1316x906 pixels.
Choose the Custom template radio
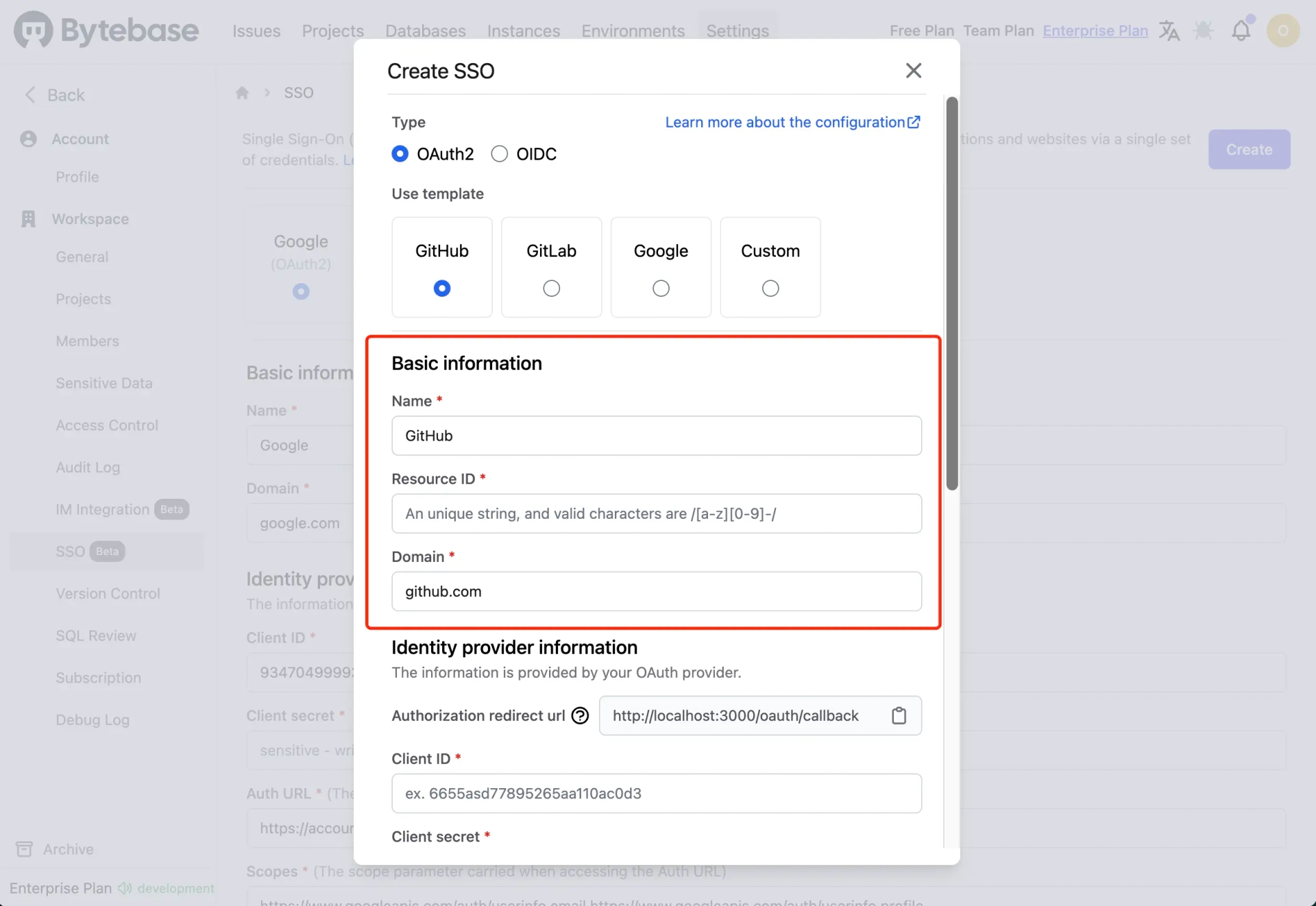pos(770,289)
